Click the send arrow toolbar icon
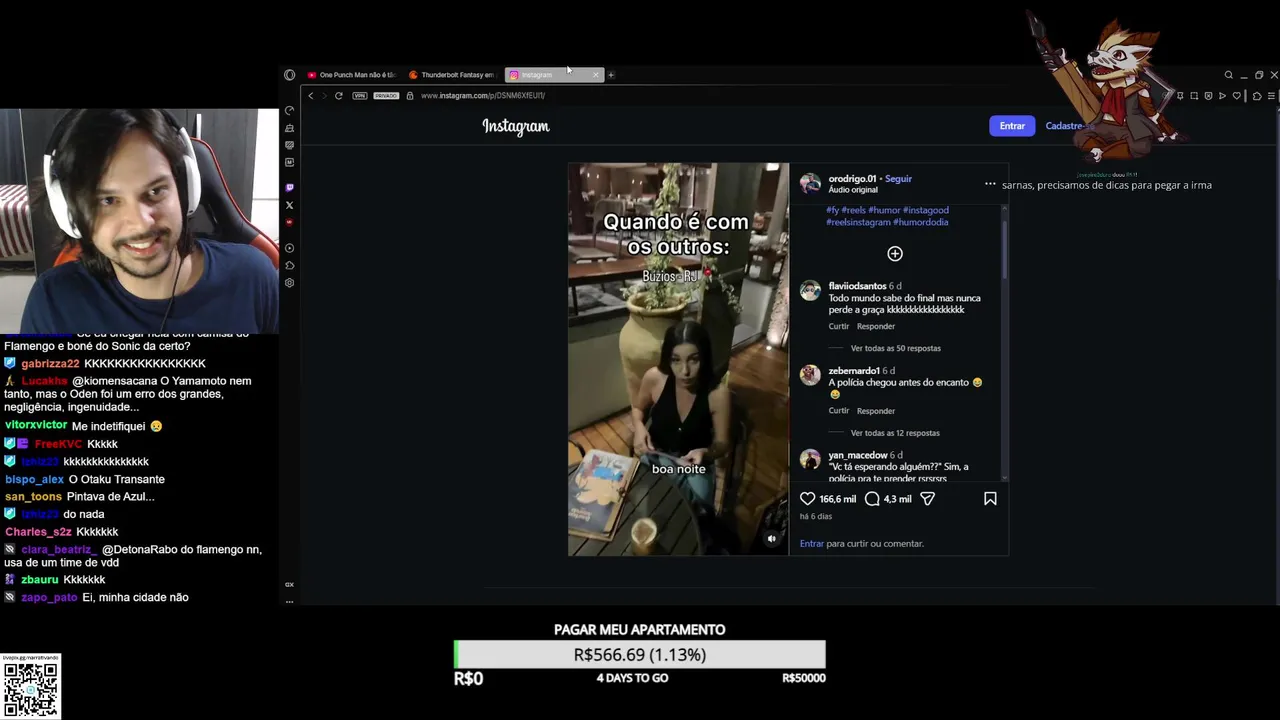This screenshot has width=1280, height=720. coord(1222,96)
